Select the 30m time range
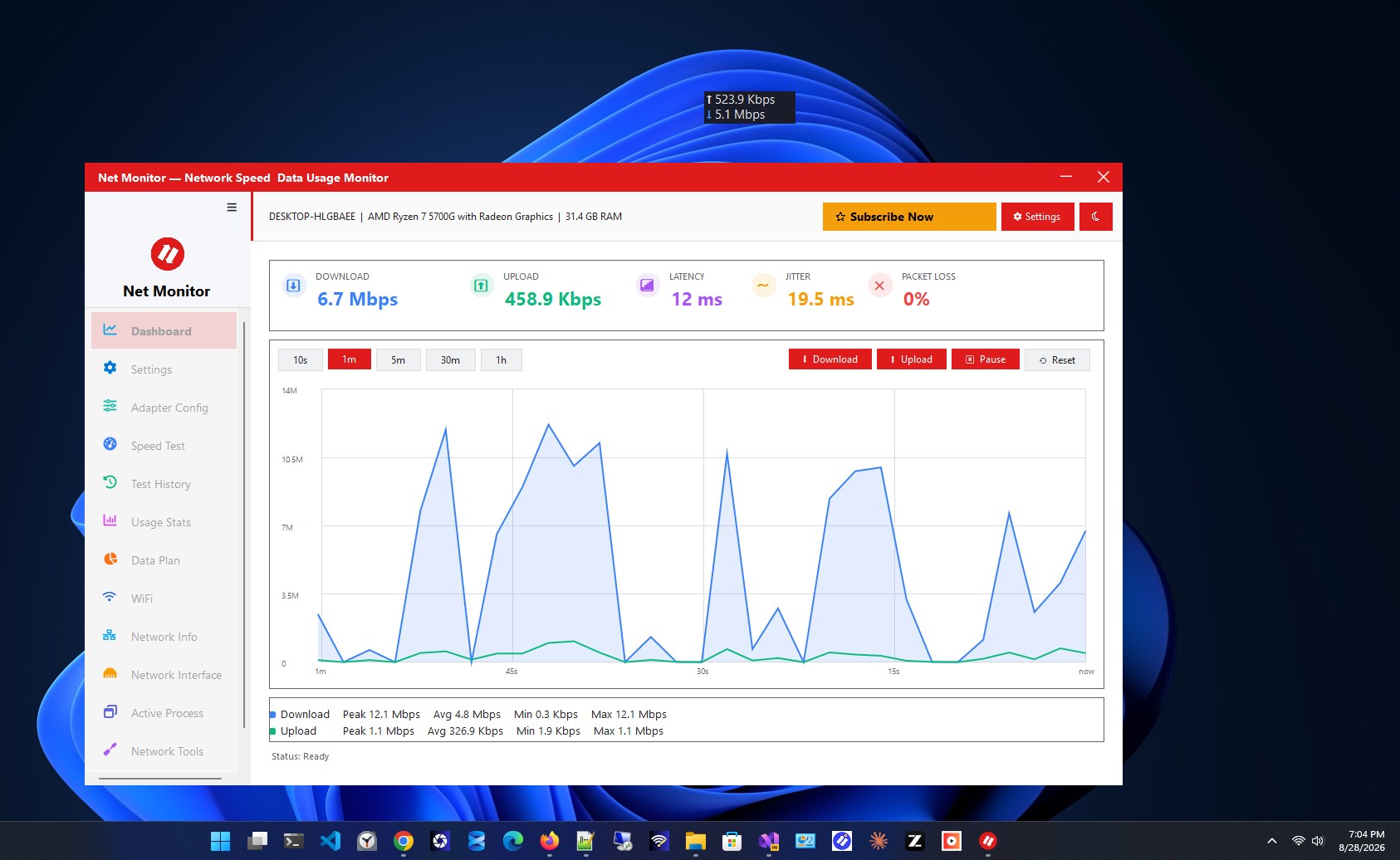 (x=450, y=359)
